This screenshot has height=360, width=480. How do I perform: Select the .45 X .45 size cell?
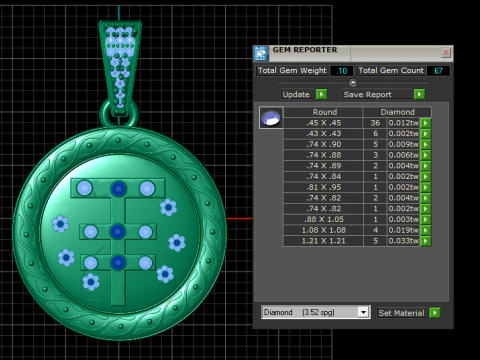click(x=323, y=123)
